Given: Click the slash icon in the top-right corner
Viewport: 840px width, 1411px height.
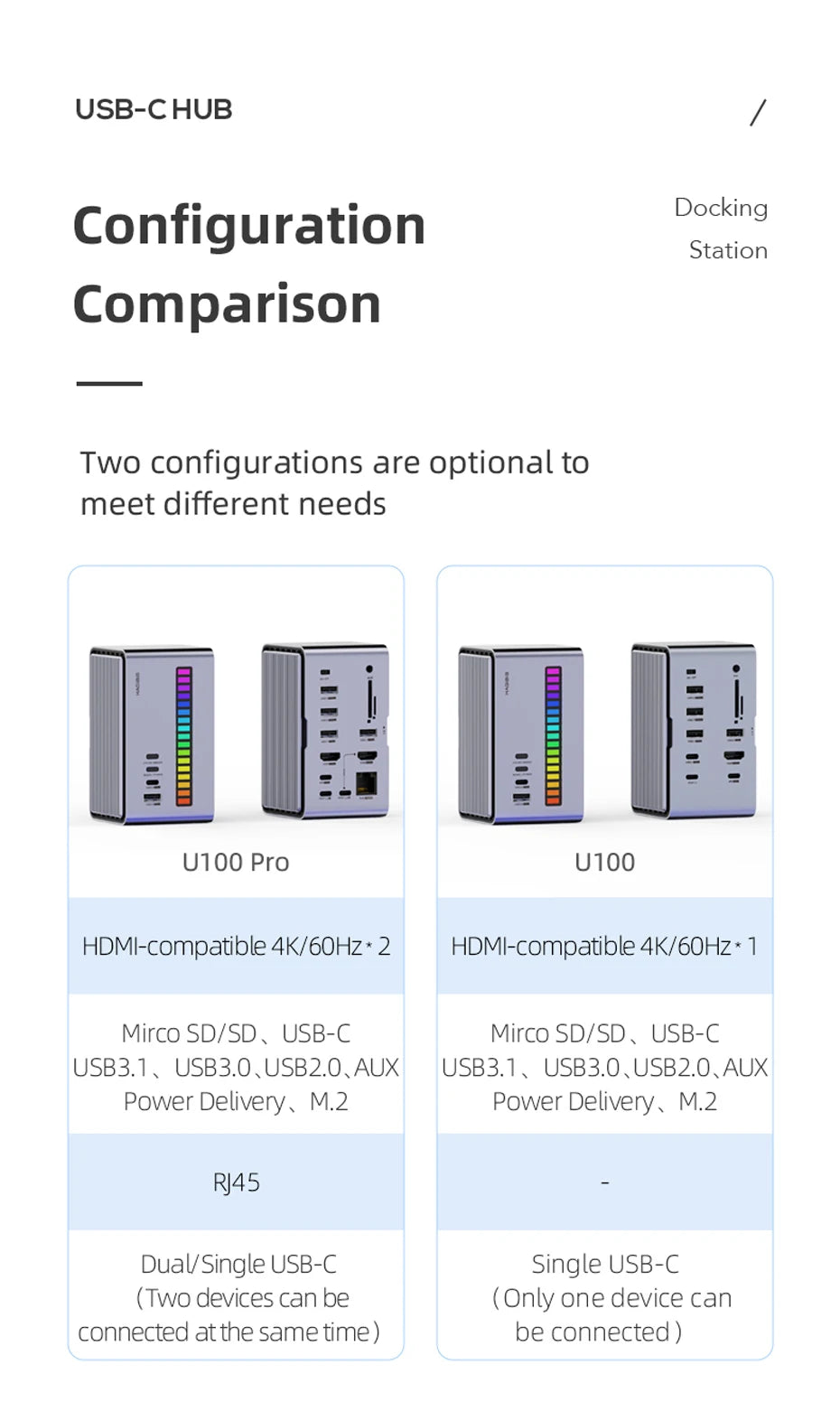Looking at the screenshot, I should click(x=758, y=113).
